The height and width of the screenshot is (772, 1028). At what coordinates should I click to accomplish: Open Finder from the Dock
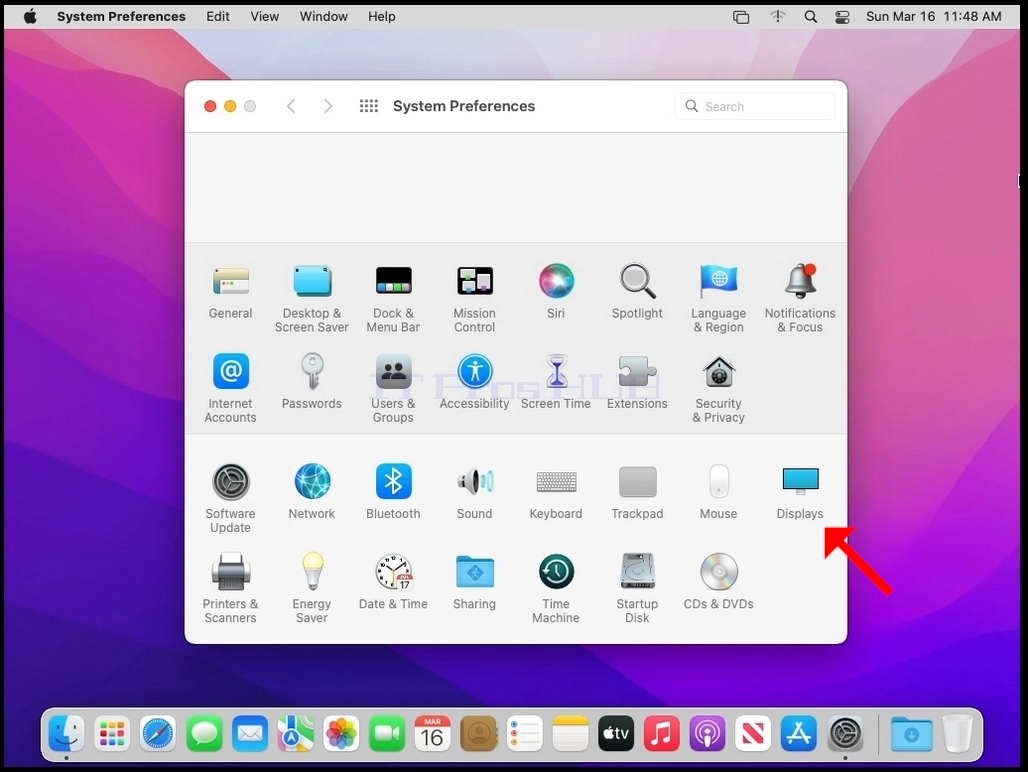click(x=66, y=733)
